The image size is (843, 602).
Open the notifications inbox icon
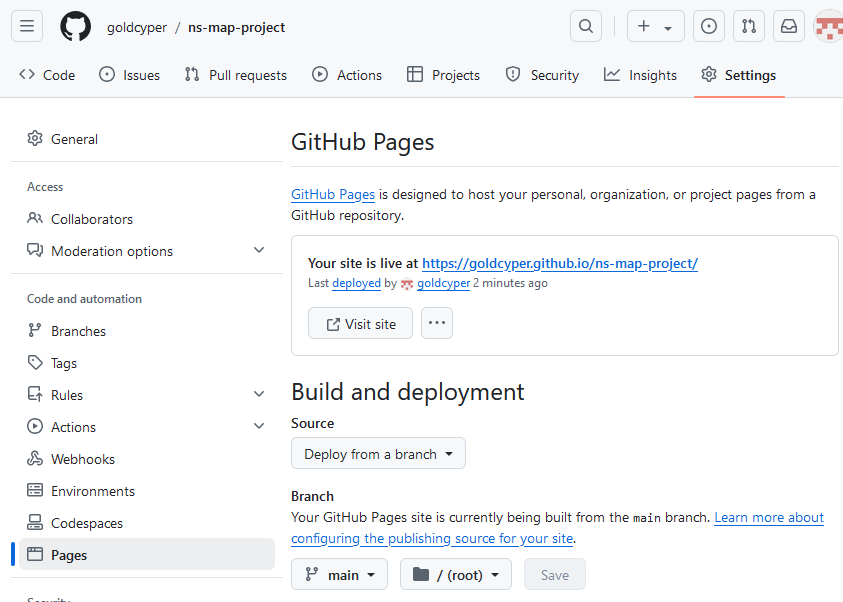(x=789, y=26)
